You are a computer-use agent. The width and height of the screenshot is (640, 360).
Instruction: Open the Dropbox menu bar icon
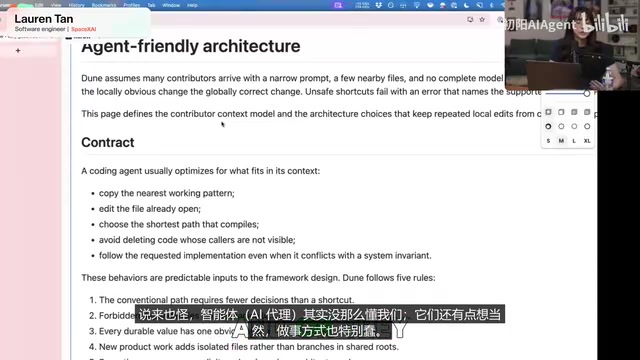[x=379, y=5]
